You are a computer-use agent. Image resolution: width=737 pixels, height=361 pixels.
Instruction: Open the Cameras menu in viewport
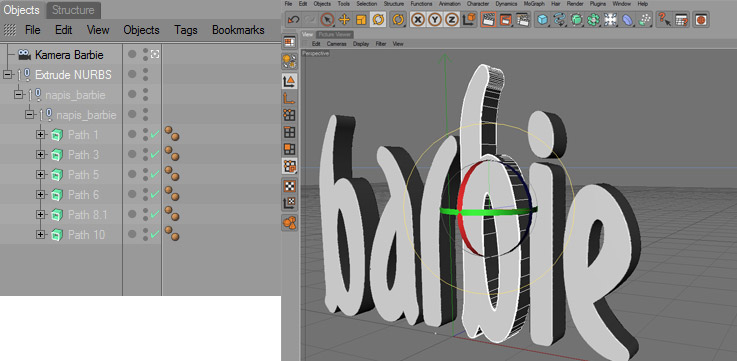(337, 44)
